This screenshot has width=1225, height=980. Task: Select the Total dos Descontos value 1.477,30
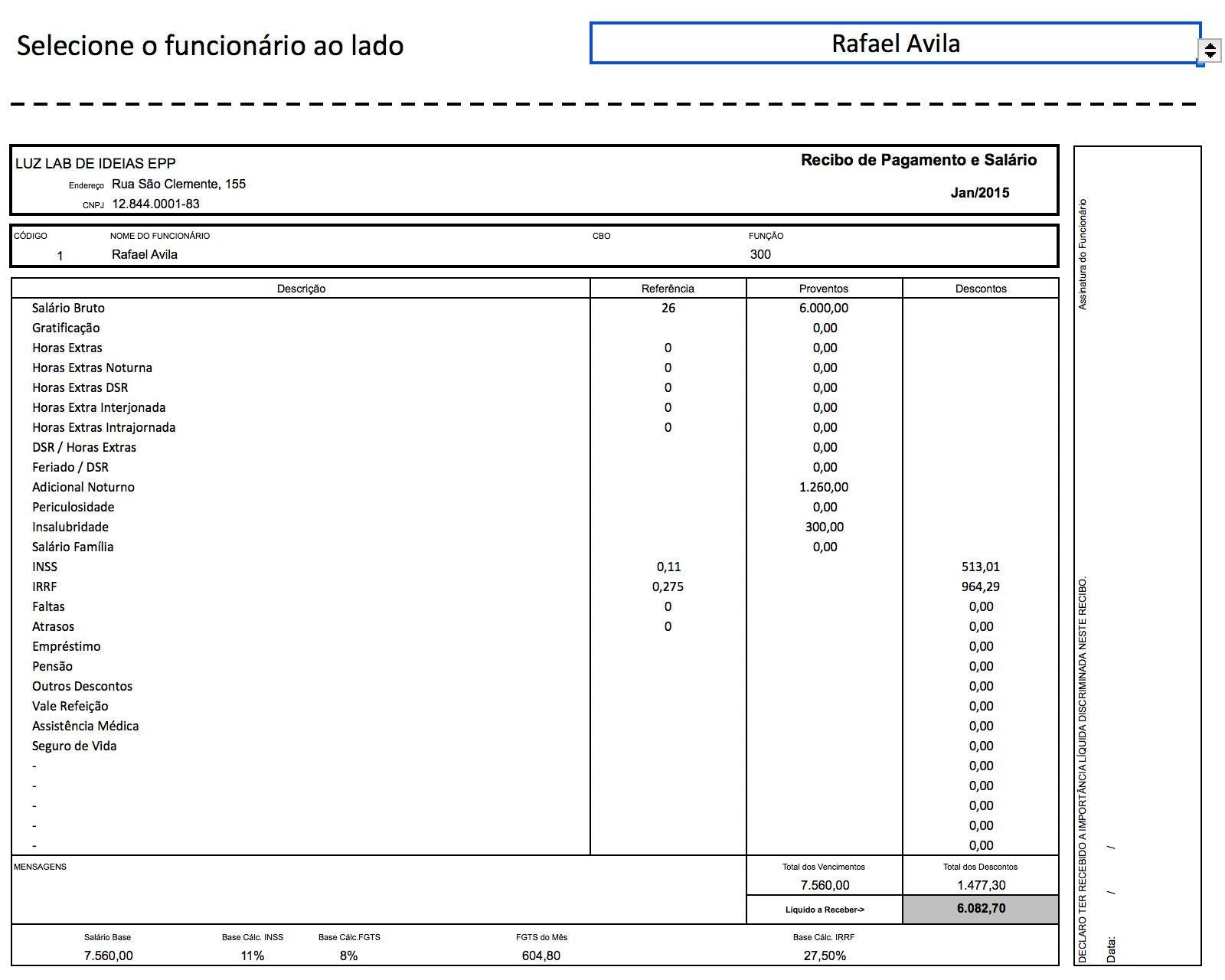[981, 885]
